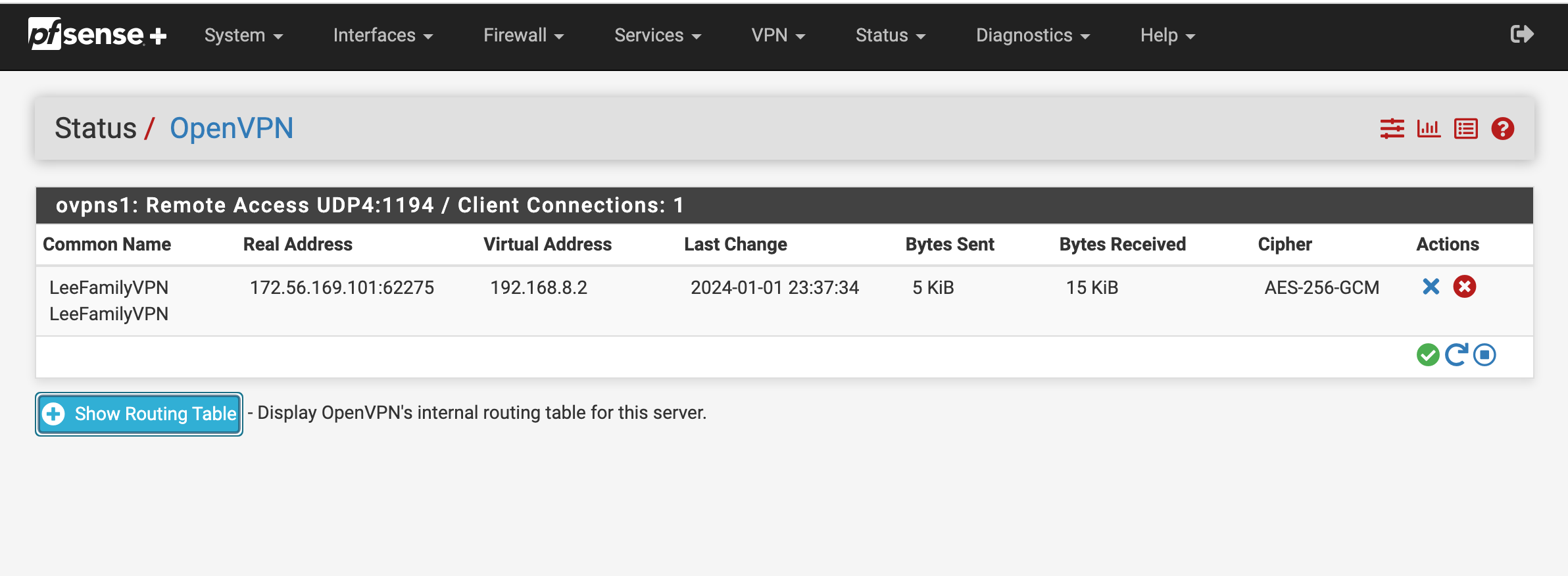Open related status bar chart icon
This screenshot has height=576, width=1568.
click(x=1429, y=128)
